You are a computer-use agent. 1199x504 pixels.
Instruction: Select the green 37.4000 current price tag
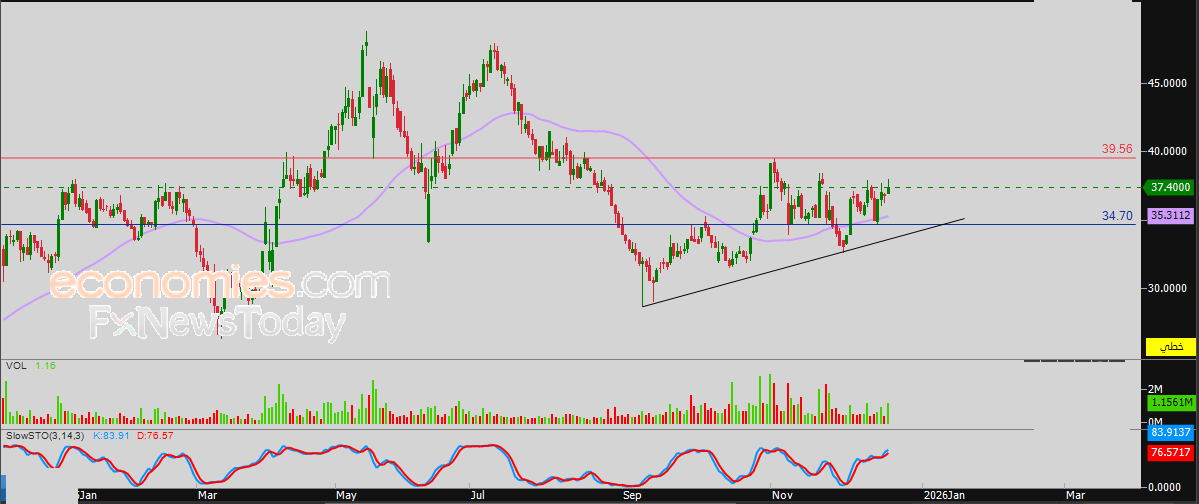pos(1168,187)
